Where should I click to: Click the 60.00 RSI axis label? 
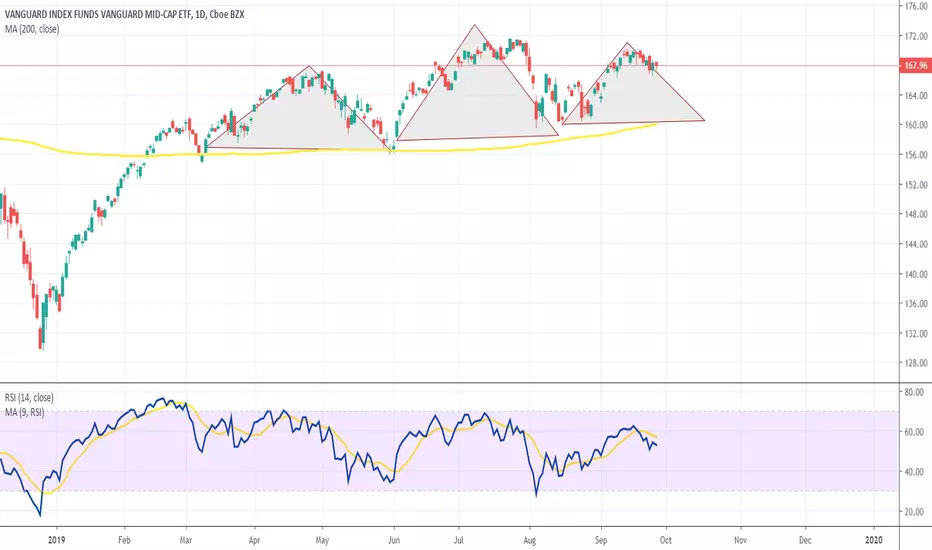tap(914, 432)
